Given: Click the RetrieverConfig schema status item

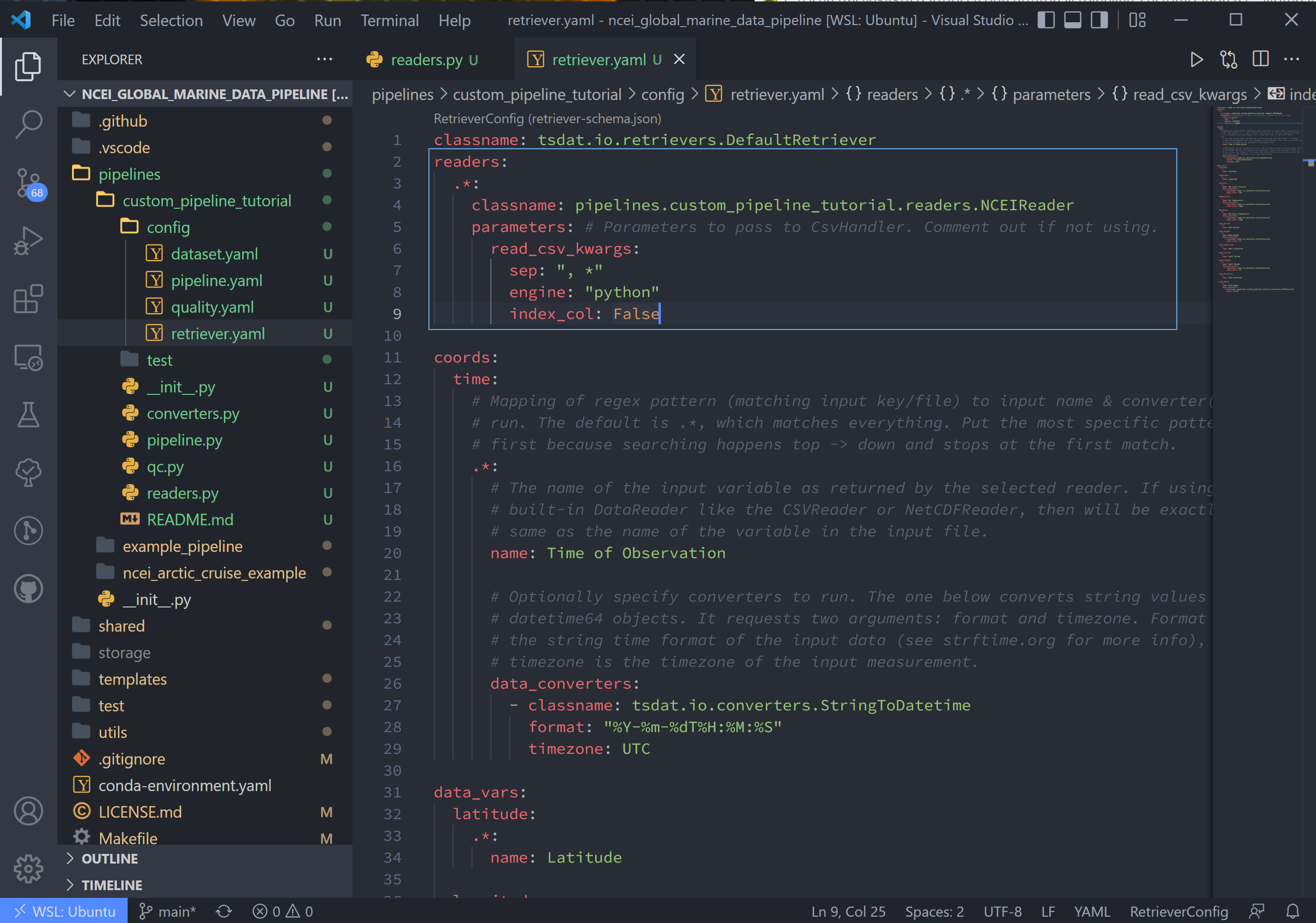Looking at the screenshot, I should pos(1179,911).
